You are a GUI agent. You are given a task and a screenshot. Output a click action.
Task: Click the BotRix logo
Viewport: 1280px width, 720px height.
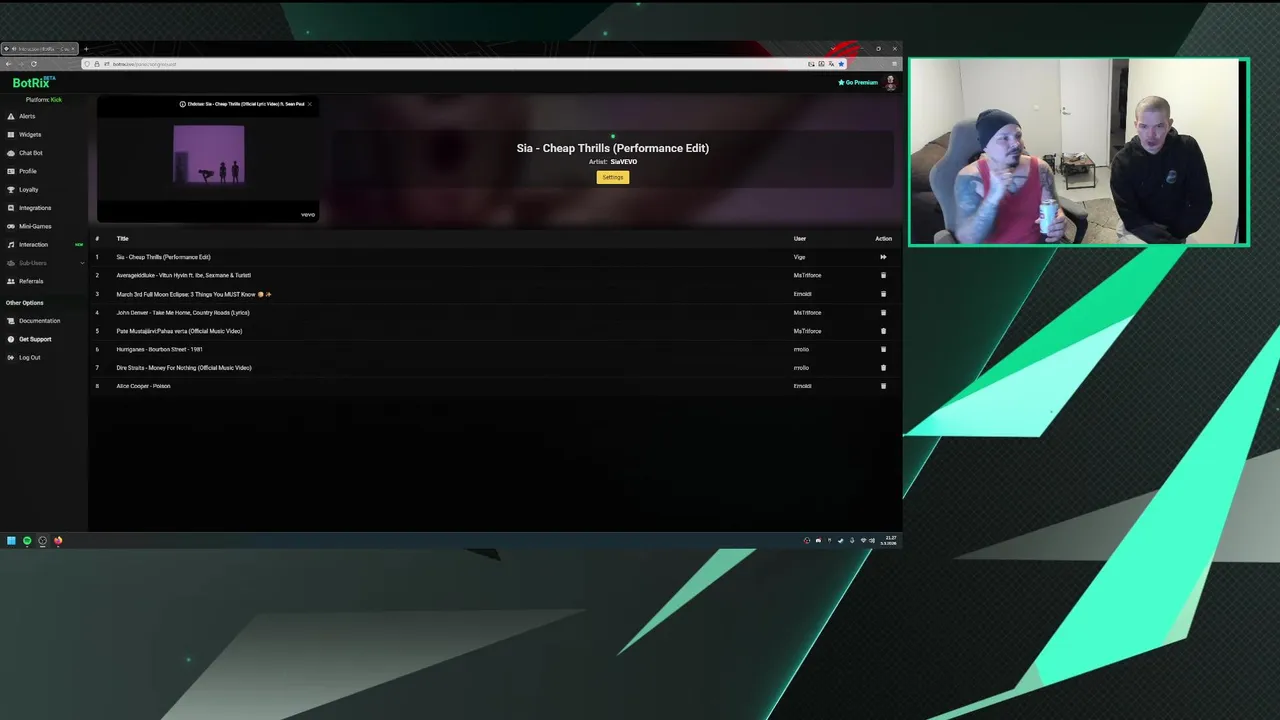point(33,83)
